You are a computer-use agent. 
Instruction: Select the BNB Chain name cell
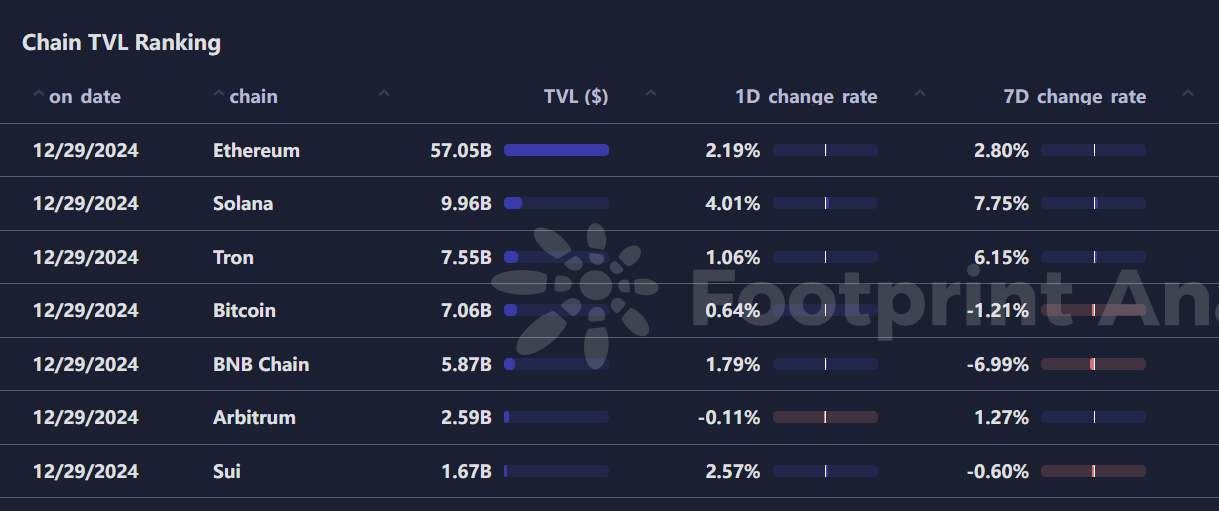tap(261, 364)
